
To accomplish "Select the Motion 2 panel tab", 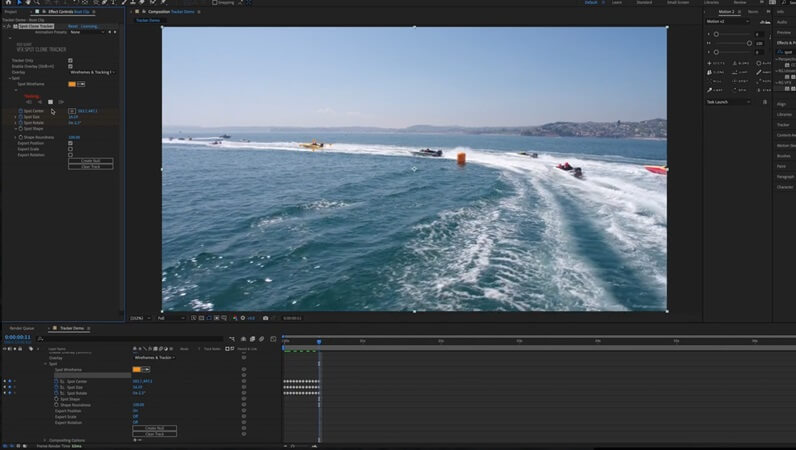I will (726, 12).
